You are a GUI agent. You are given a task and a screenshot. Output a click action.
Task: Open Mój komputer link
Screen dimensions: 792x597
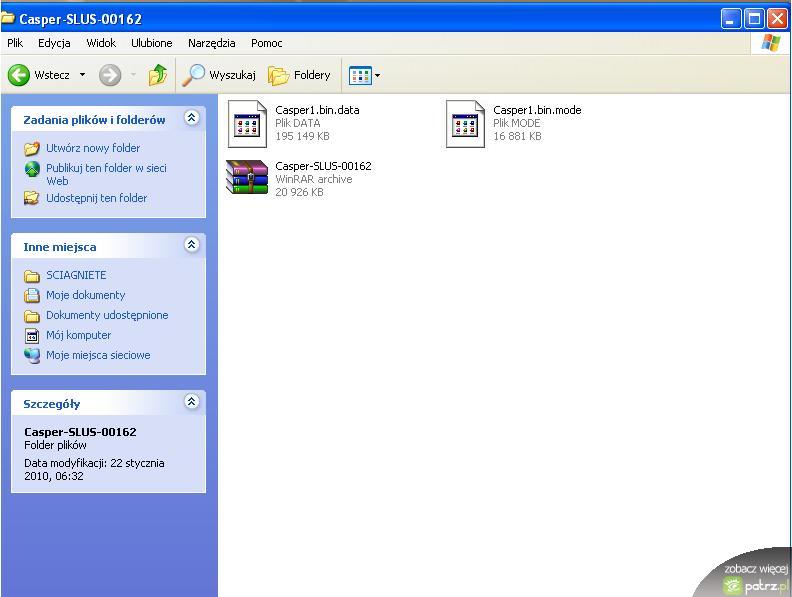click(78, 335)
